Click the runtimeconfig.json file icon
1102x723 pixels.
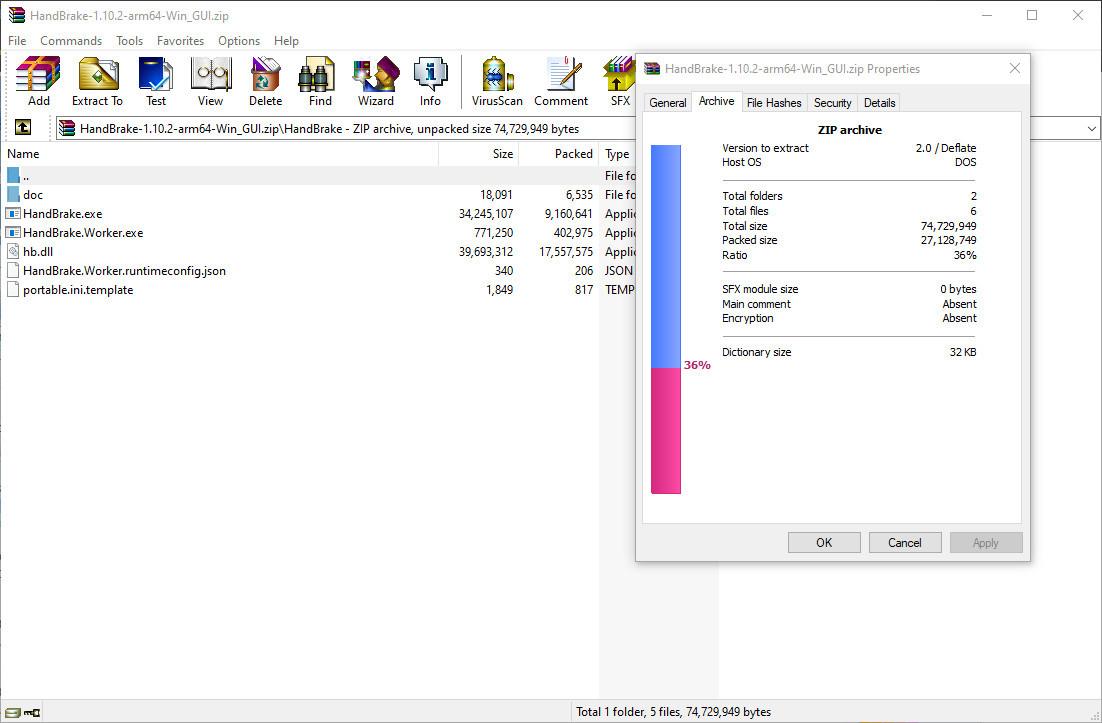(13, 271)
